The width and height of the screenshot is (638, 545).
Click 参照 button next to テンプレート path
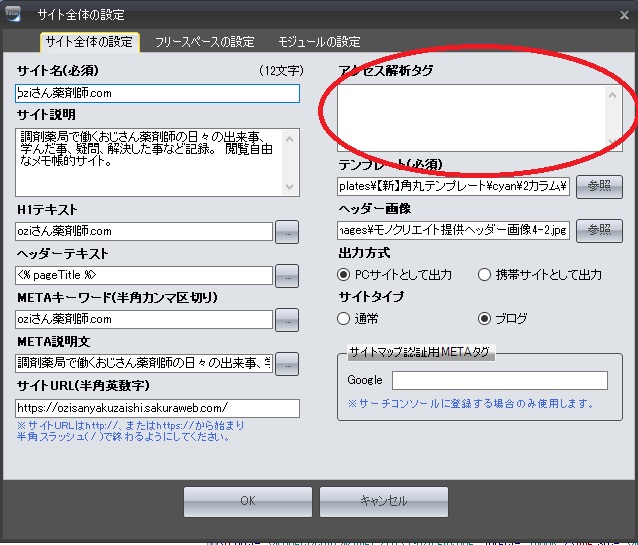[599, 186]
